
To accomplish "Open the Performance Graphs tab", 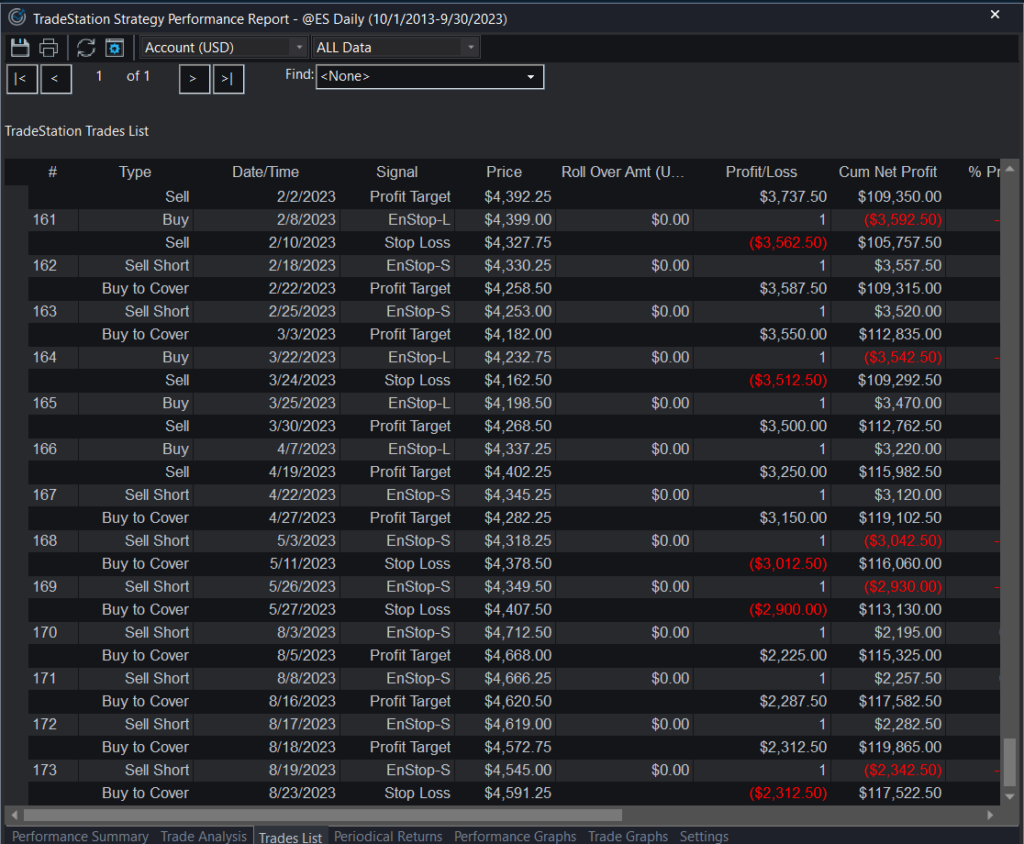I will pos(515,836).
